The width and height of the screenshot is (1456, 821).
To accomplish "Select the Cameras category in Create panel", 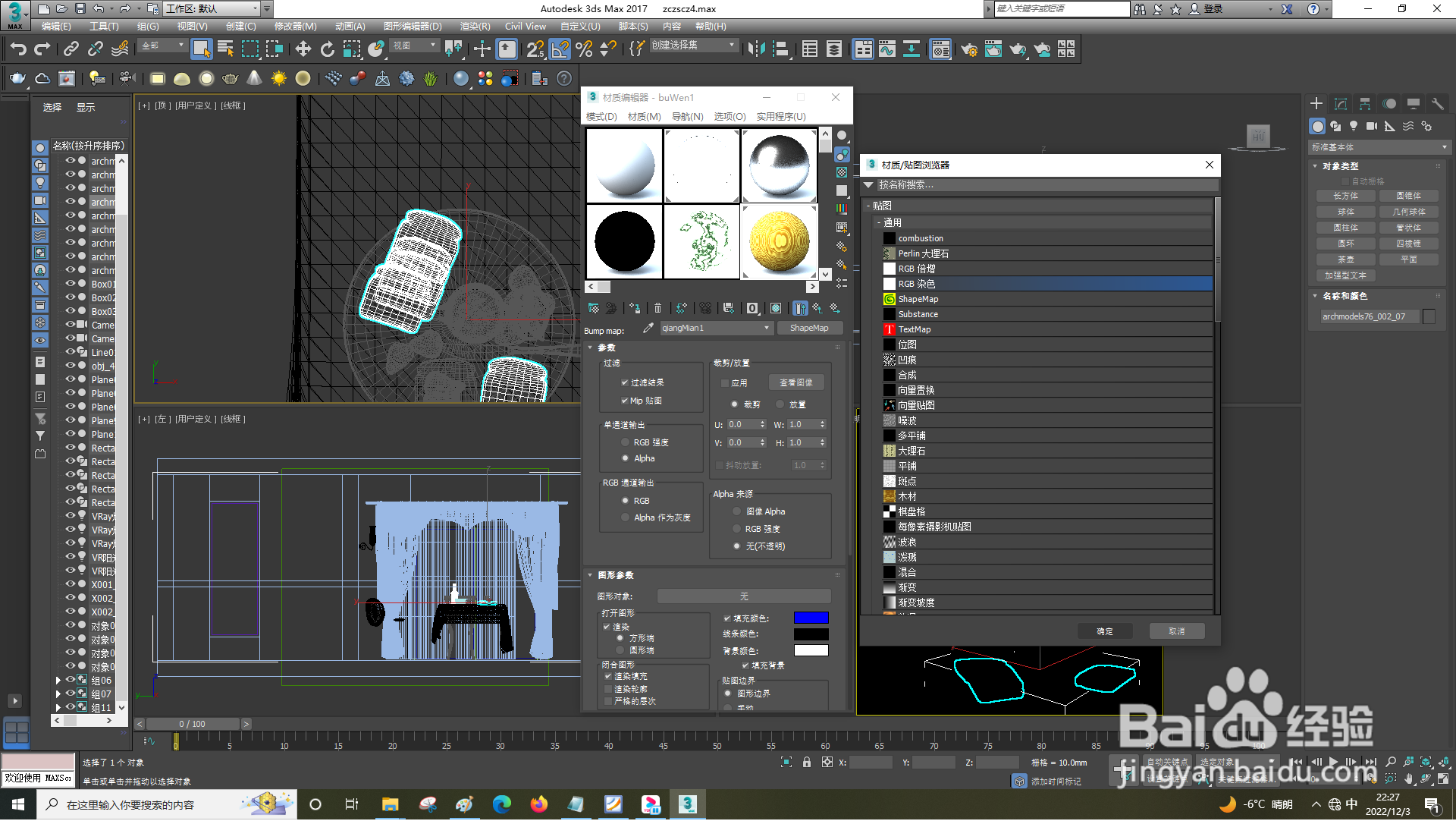I will (1372, 126).
